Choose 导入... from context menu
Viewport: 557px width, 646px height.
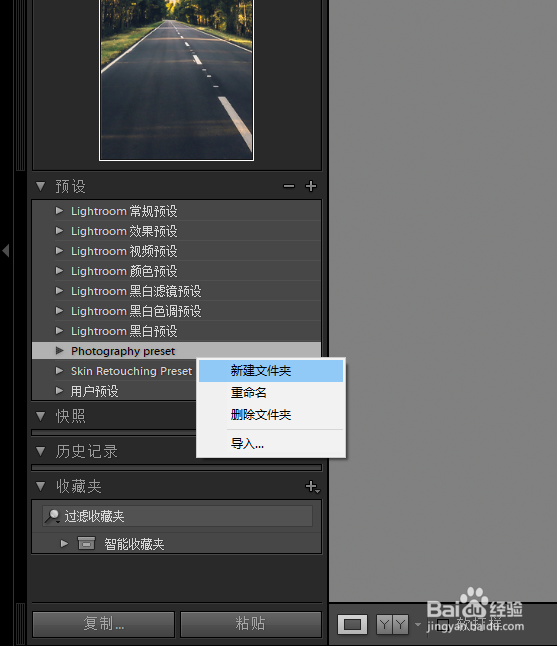271,444
